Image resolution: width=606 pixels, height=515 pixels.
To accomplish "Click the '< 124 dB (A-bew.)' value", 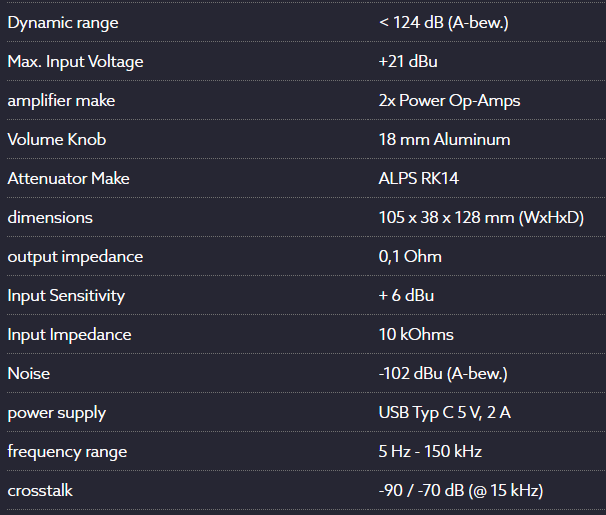I will click(443, 22).
